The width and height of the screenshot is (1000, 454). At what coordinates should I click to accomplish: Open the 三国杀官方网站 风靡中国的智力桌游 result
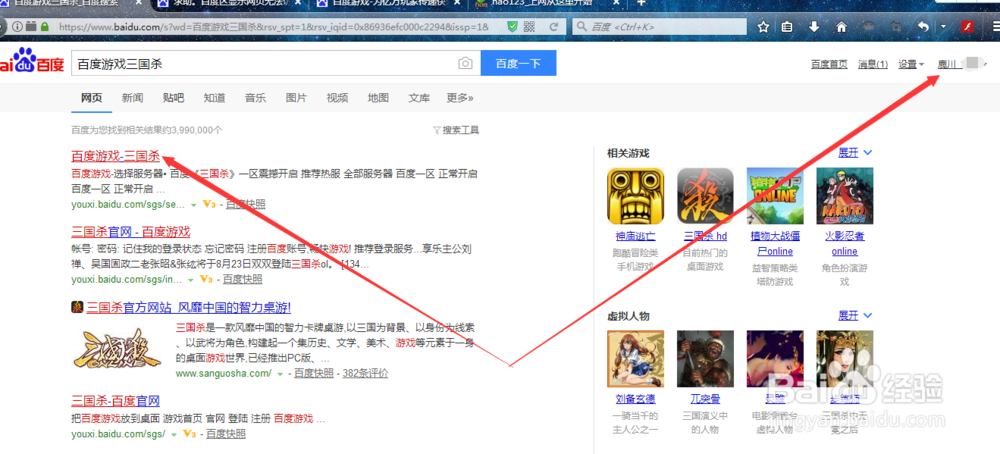(x=189, y=307)
